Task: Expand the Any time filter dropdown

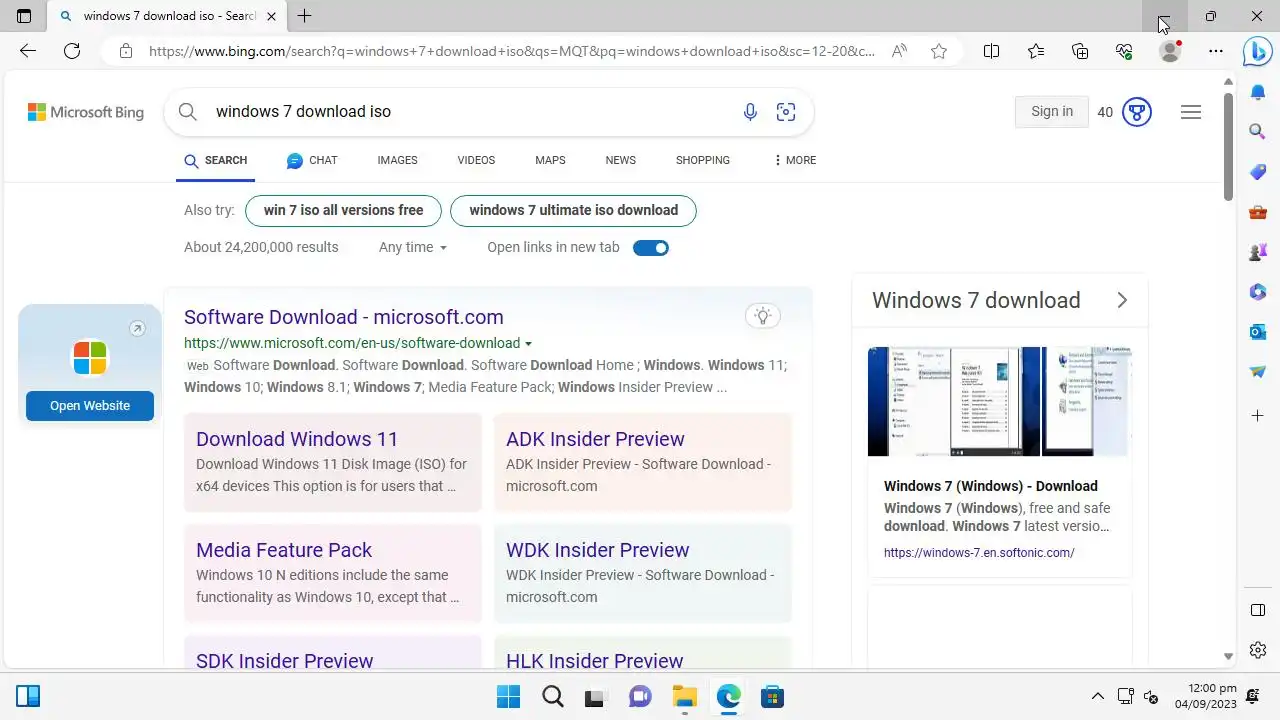Action: 413,247
